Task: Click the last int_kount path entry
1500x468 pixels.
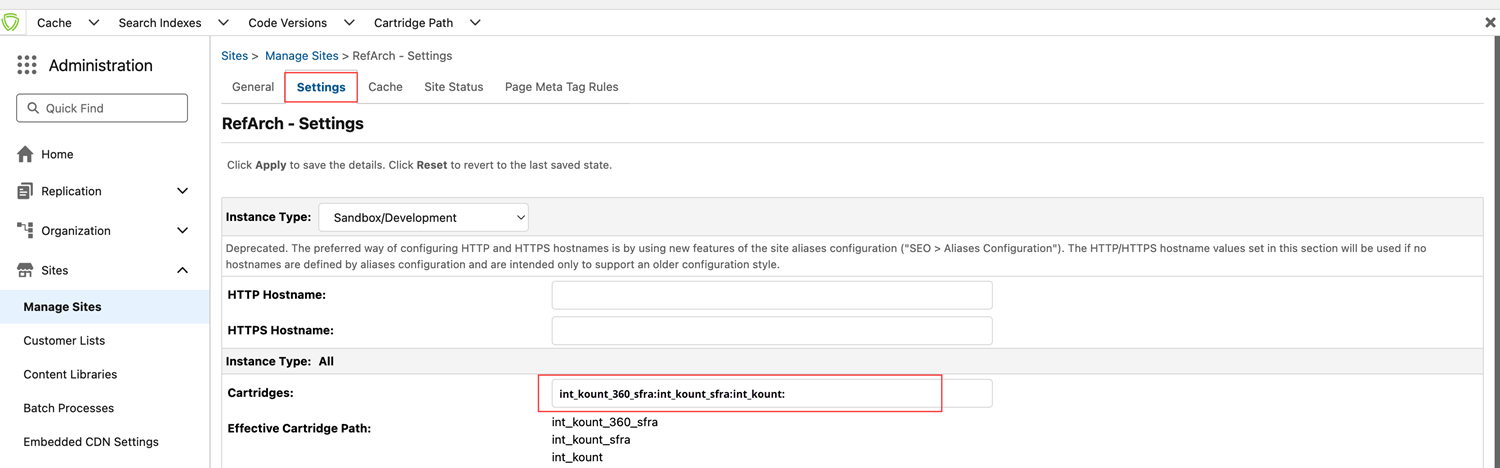Action: (x=577, y=457)
